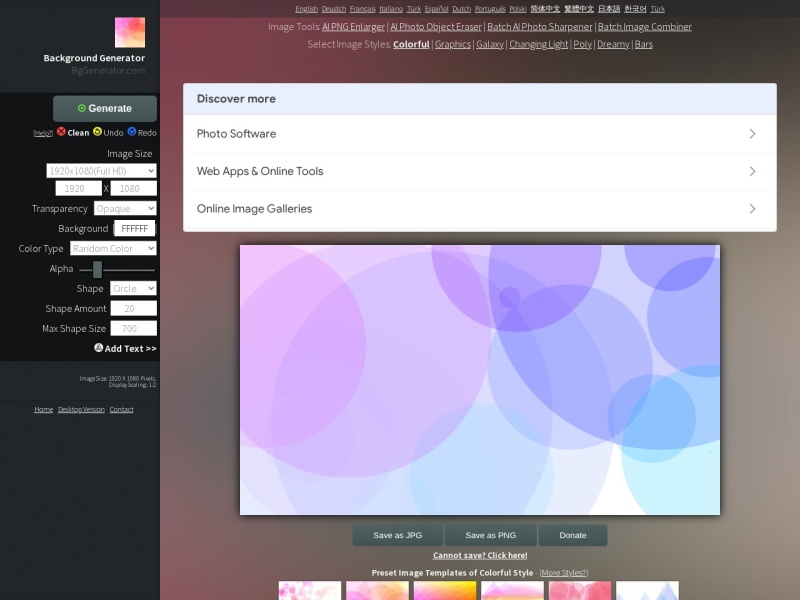Open the Batch Image Combiner link

[x=644, y=27]
